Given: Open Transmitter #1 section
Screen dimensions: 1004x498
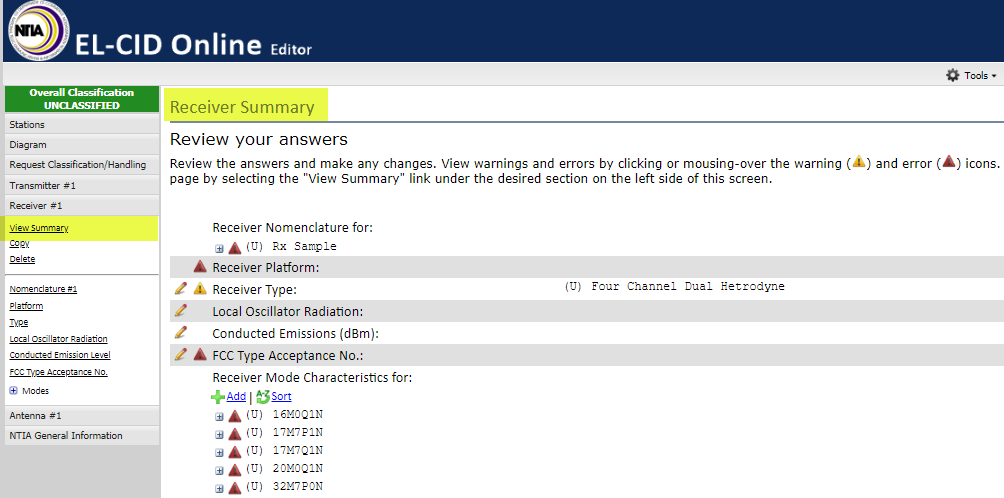Looking at the screenshot, I should click(82, 186).
